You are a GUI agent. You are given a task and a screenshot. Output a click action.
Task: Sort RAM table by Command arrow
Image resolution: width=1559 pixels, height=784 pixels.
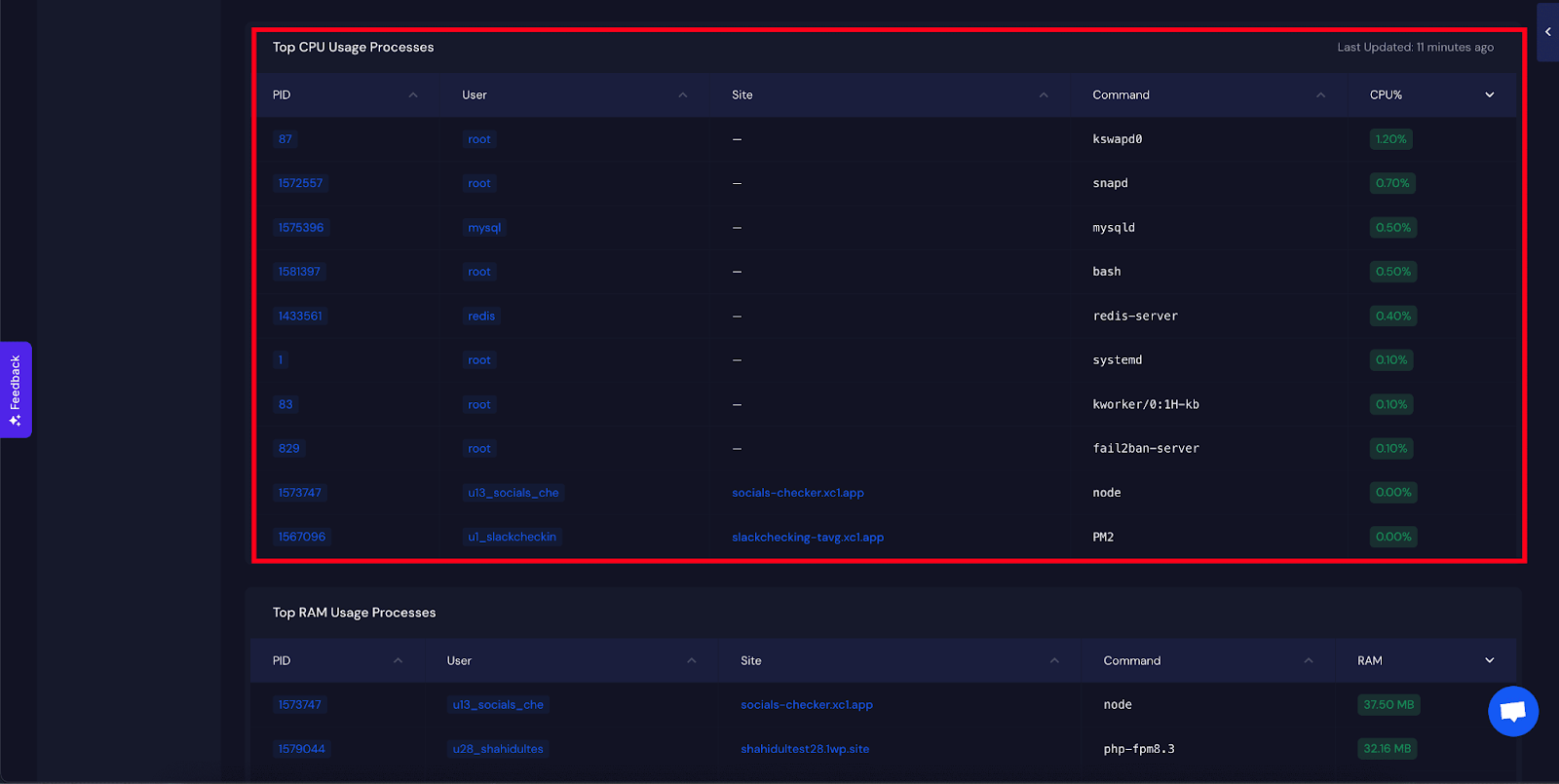(x=1308, y=661)
